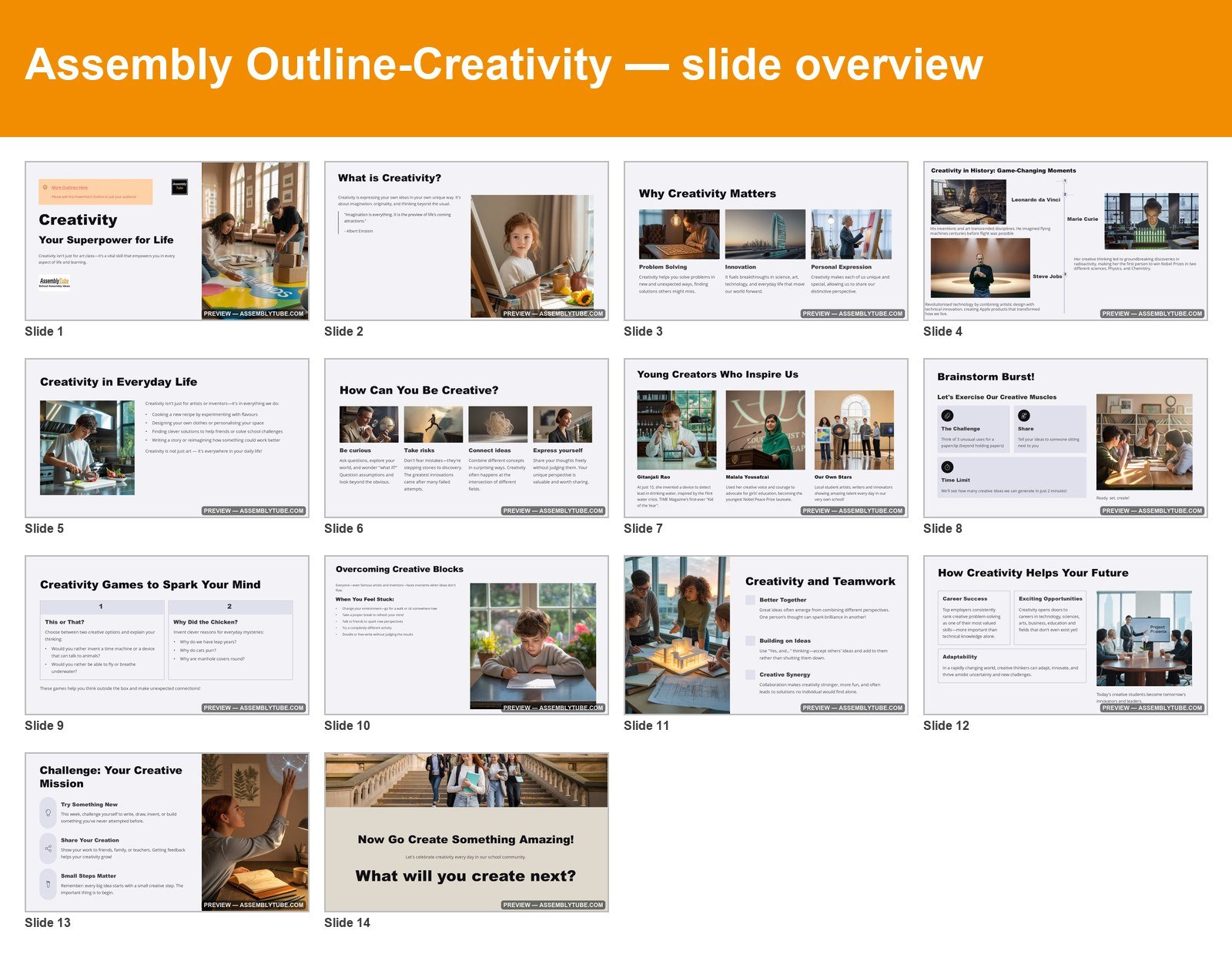Click the "Slide 10" label
Image resolution: width=1232 pixels, height=974 pixels.
(x=347, y=725)
